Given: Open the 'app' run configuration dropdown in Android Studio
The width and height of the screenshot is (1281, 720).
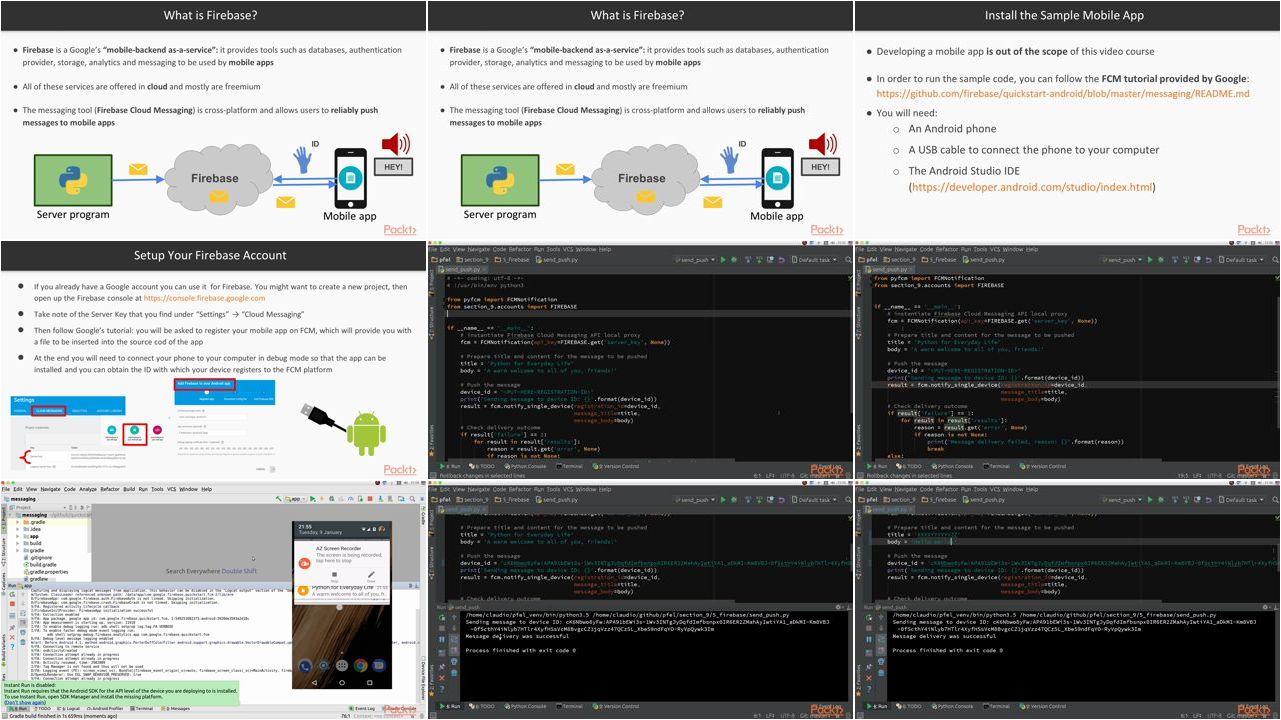Looking at the screenshot, I should tap(295, 499).
